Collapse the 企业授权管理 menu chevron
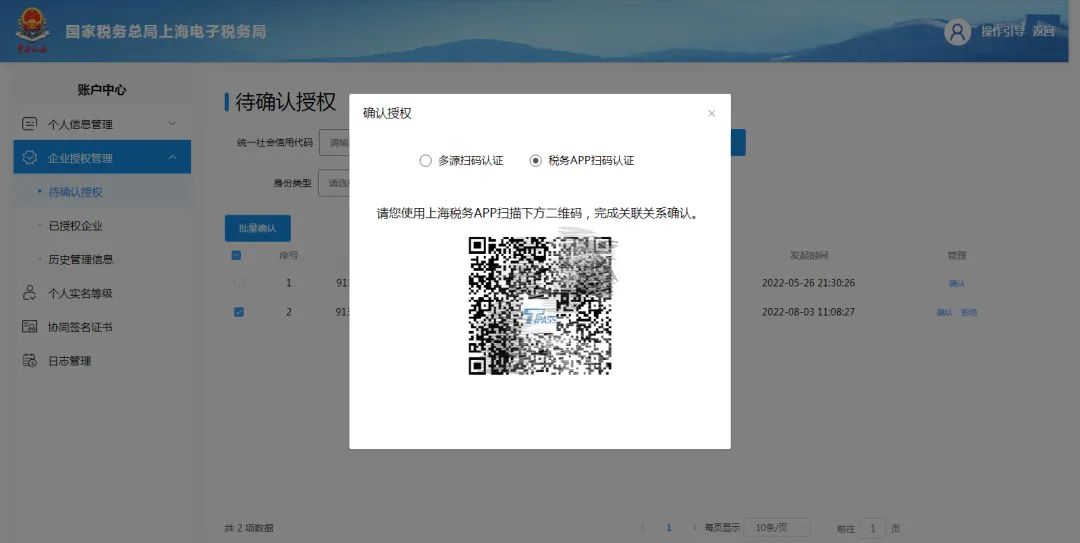This screenshot has width=1080, height=543. [x=172, y=157]
